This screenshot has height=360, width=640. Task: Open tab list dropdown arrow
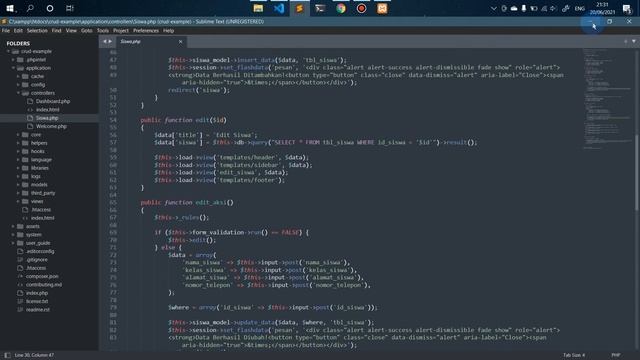click(633, 41)
